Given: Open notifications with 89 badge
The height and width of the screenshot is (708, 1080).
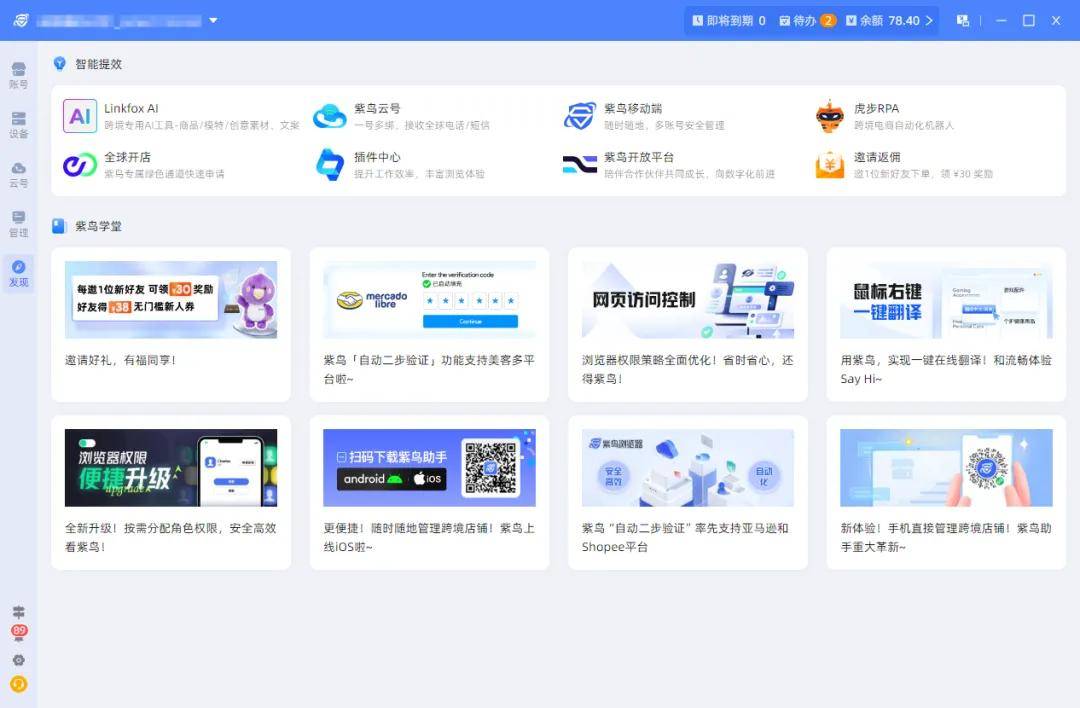Looking at the screenshot, I should (x=19, y=632).
